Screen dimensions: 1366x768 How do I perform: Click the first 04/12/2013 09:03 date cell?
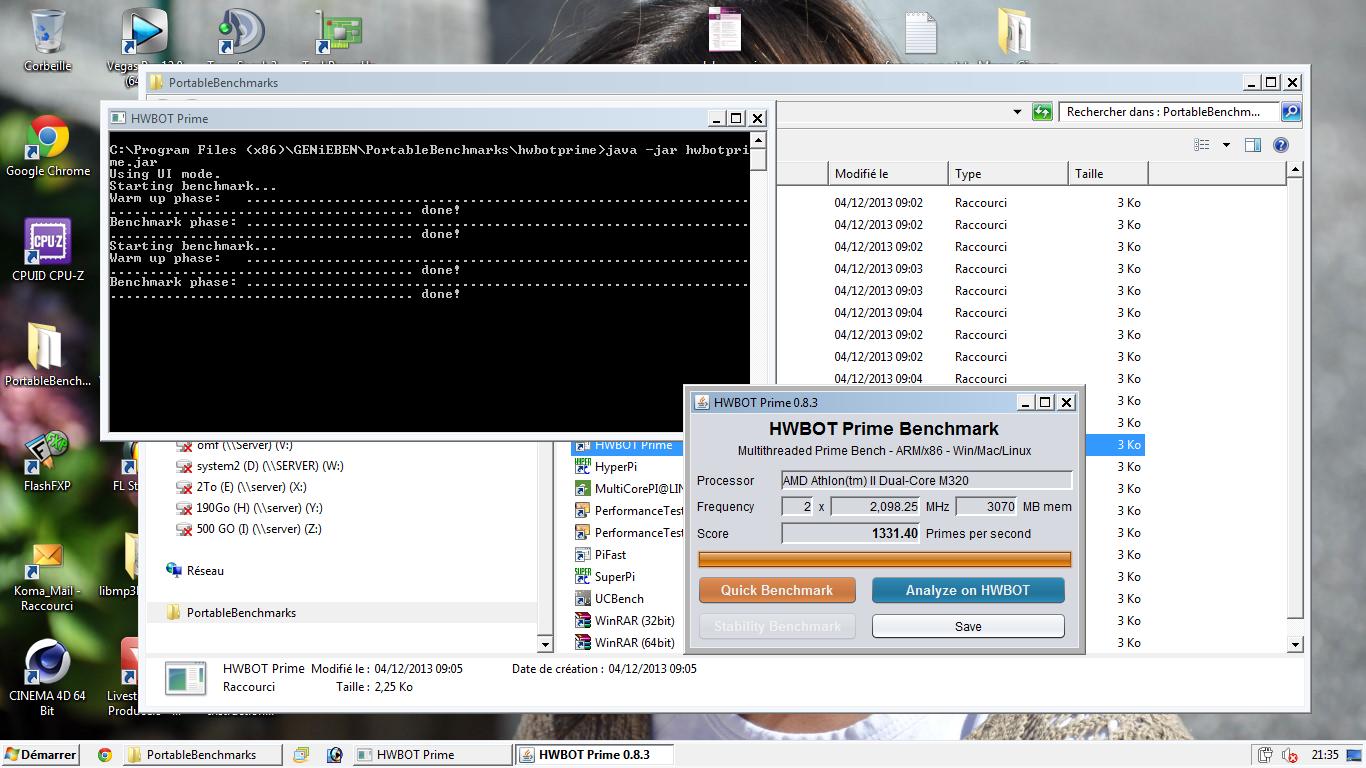(x=878, y=269)
